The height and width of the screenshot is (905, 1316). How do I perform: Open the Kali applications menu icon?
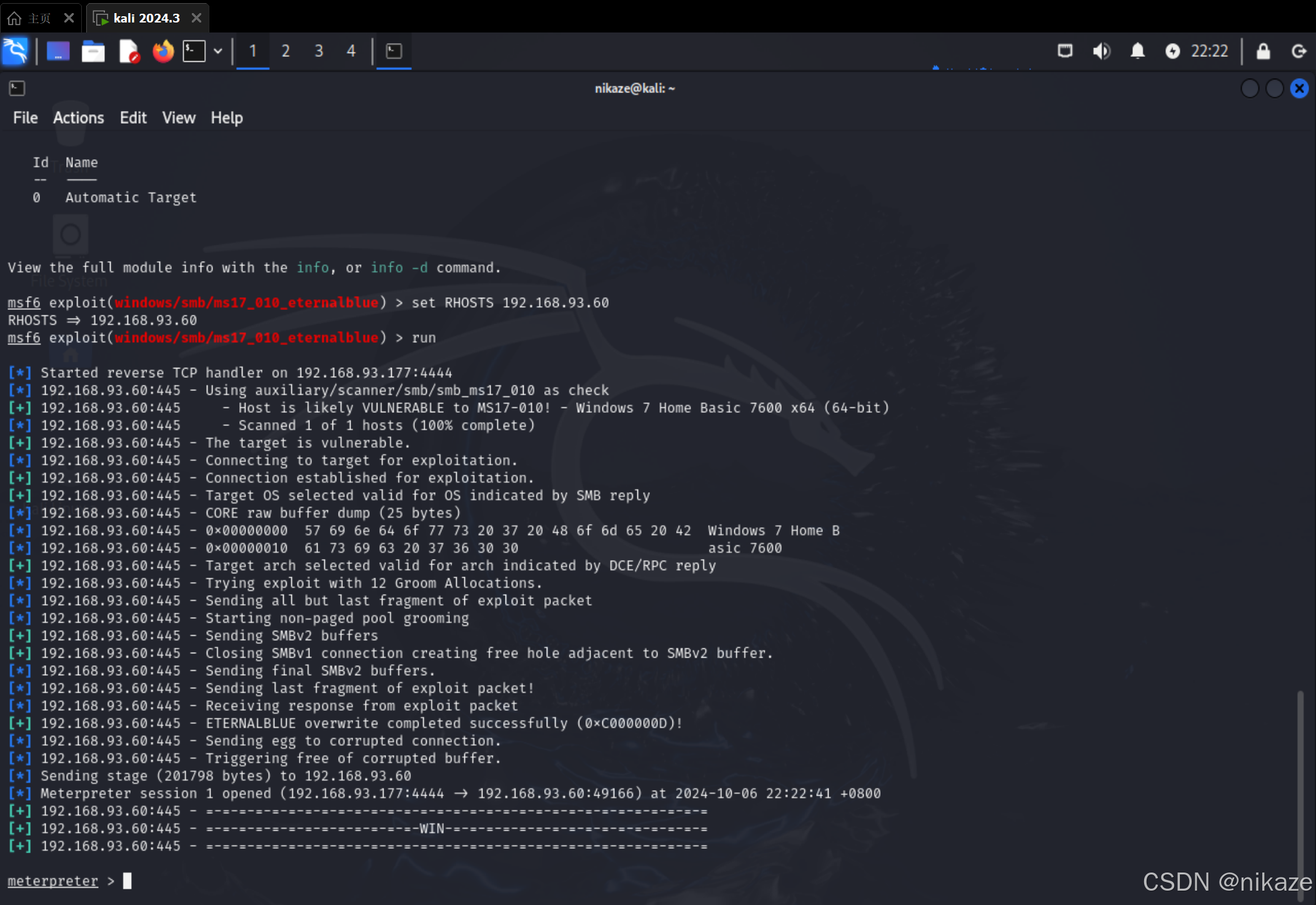pyautogui.click(x=15, y=51)
